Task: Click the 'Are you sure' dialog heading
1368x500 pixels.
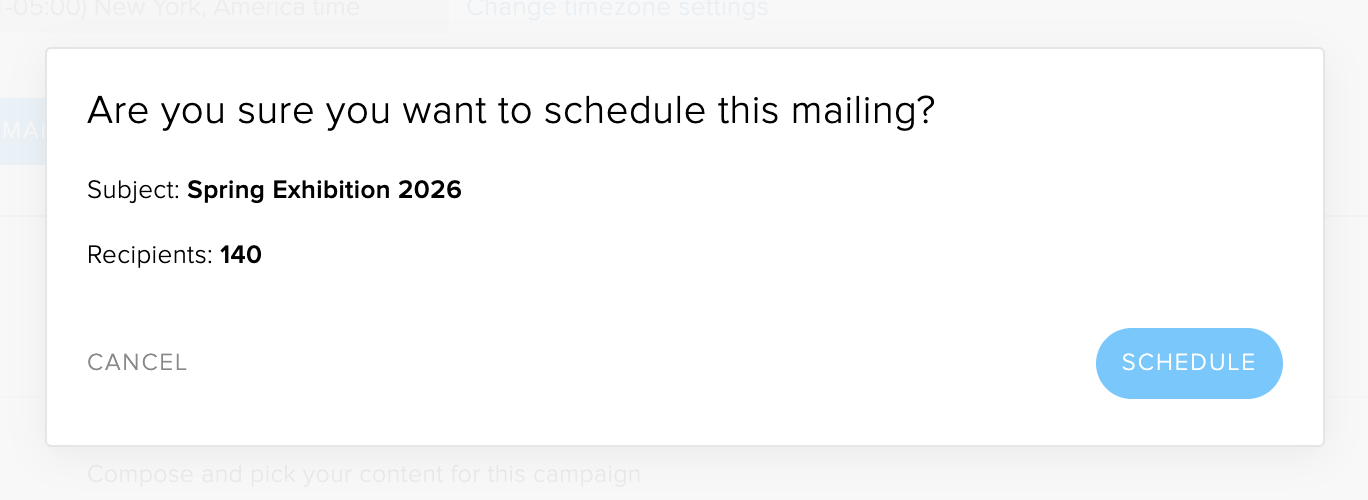Action: point(510,110)
